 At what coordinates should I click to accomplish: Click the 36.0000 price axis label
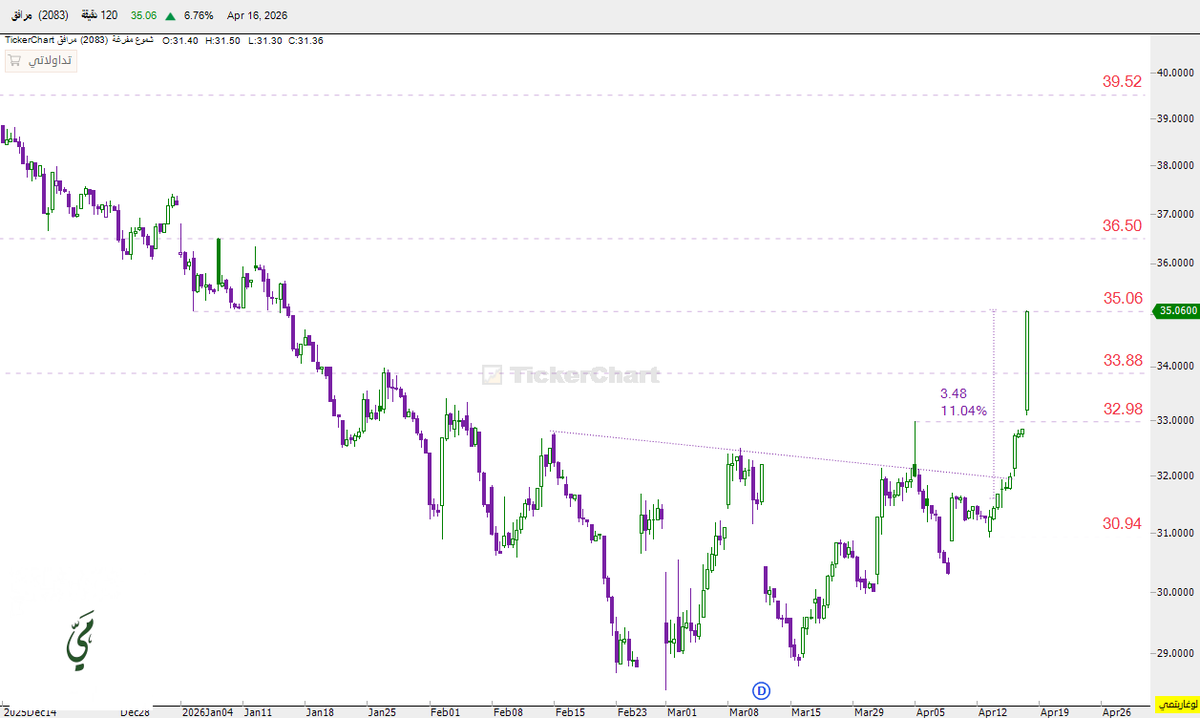click(1177, 263)
